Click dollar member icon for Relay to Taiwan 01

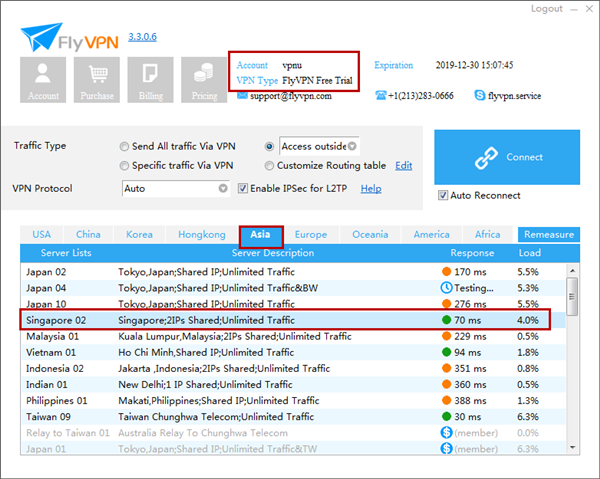coord(446,432)
